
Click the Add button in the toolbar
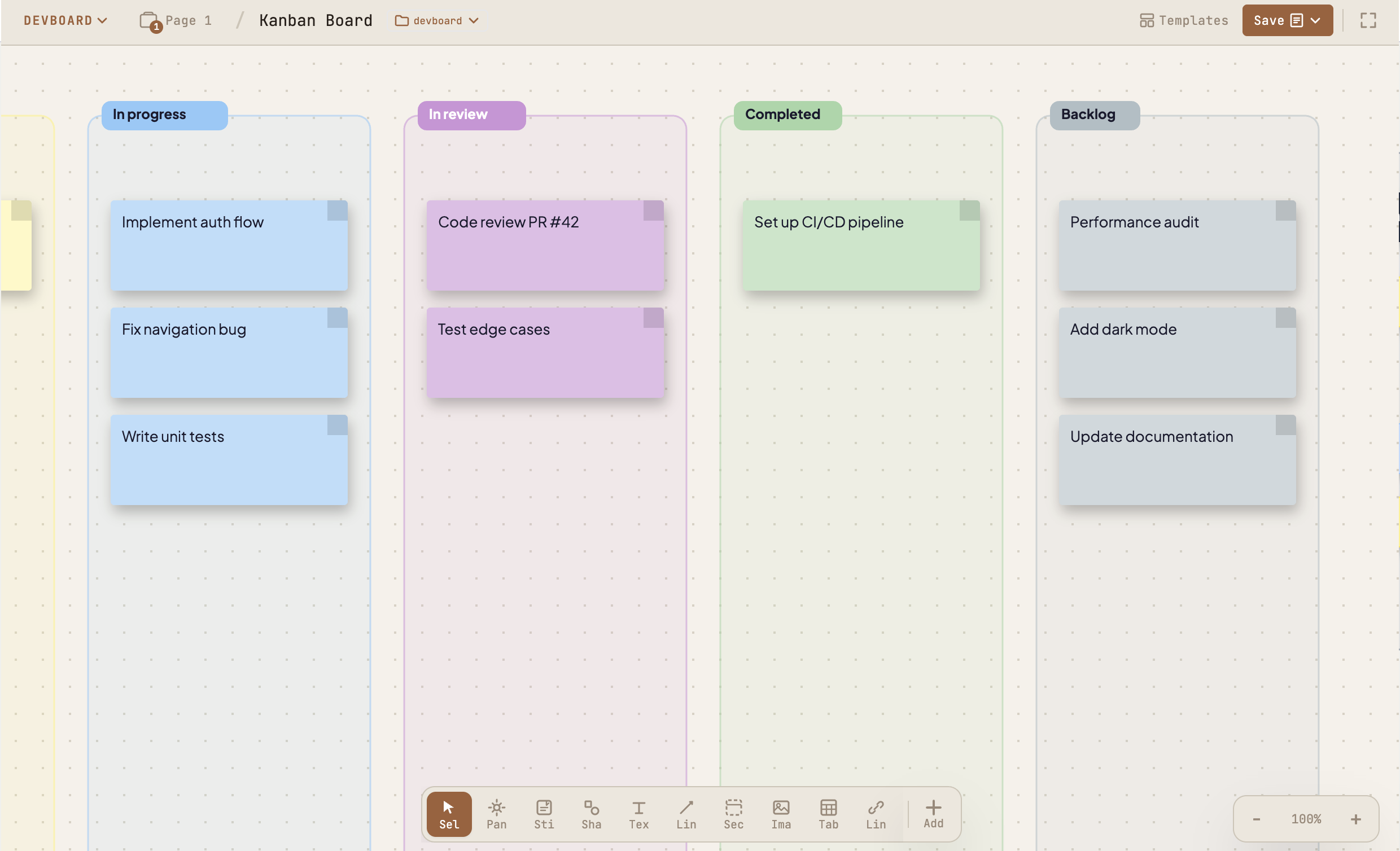pyautogui.click(x=933, y=814)
